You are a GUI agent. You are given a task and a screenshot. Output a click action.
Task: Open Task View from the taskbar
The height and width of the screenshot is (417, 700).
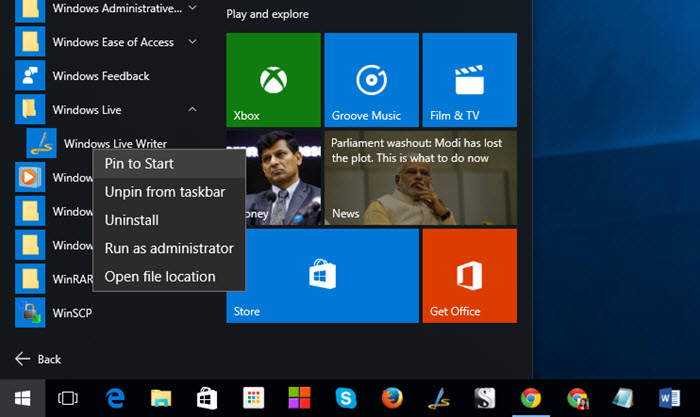point(68,398)
